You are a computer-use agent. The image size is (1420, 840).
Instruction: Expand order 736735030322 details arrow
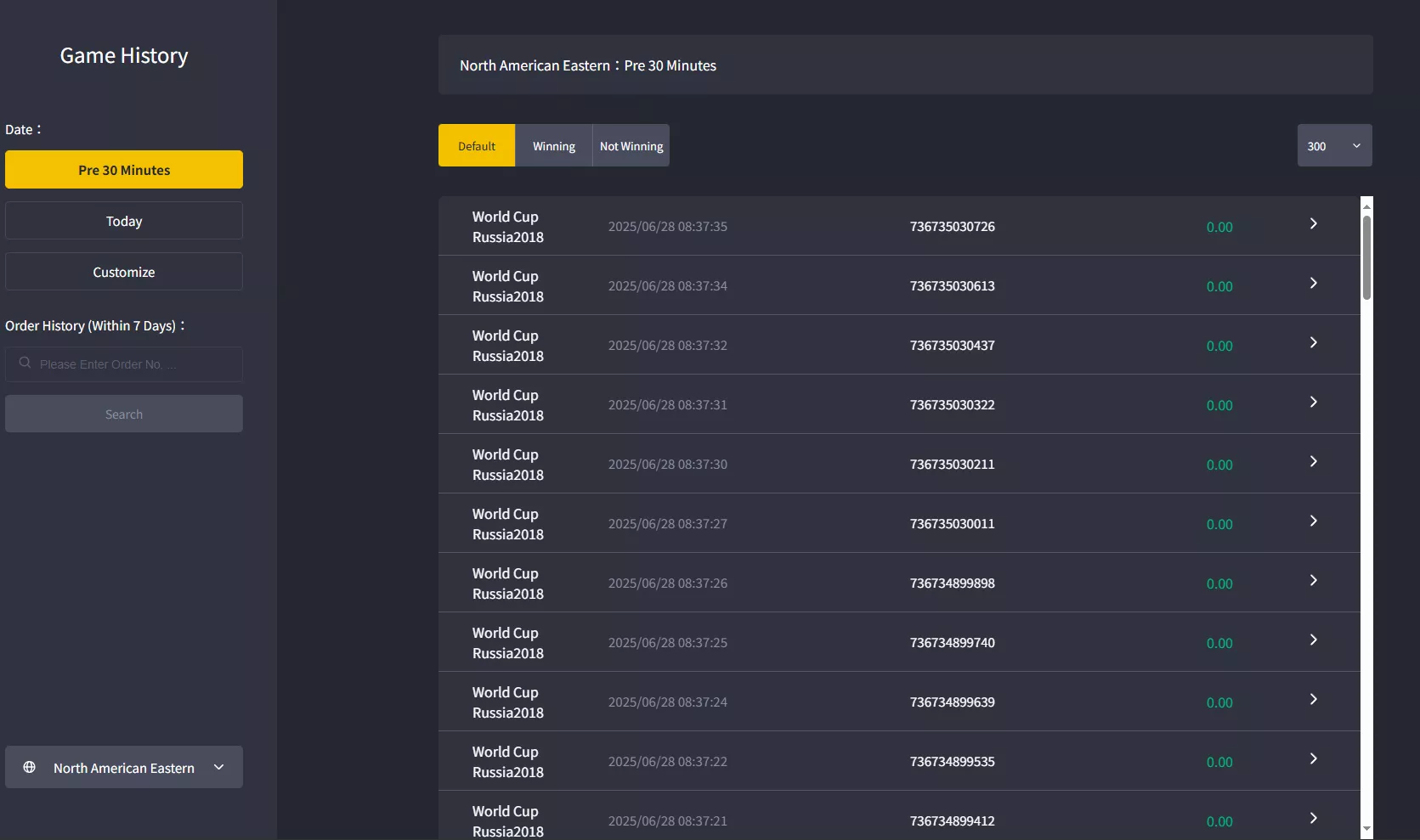click(1313, 402)
